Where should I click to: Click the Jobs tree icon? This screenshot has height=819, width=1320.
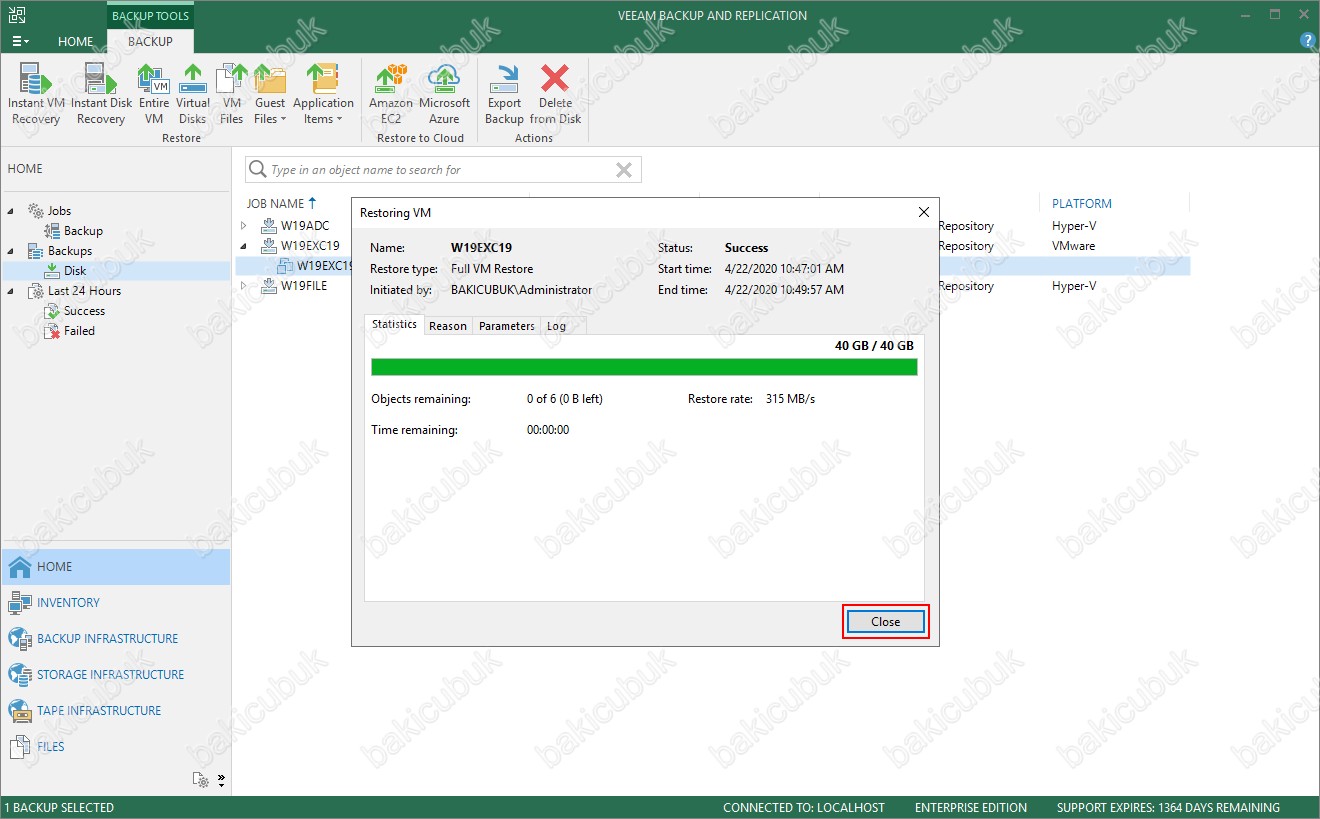tap(35, 211)
